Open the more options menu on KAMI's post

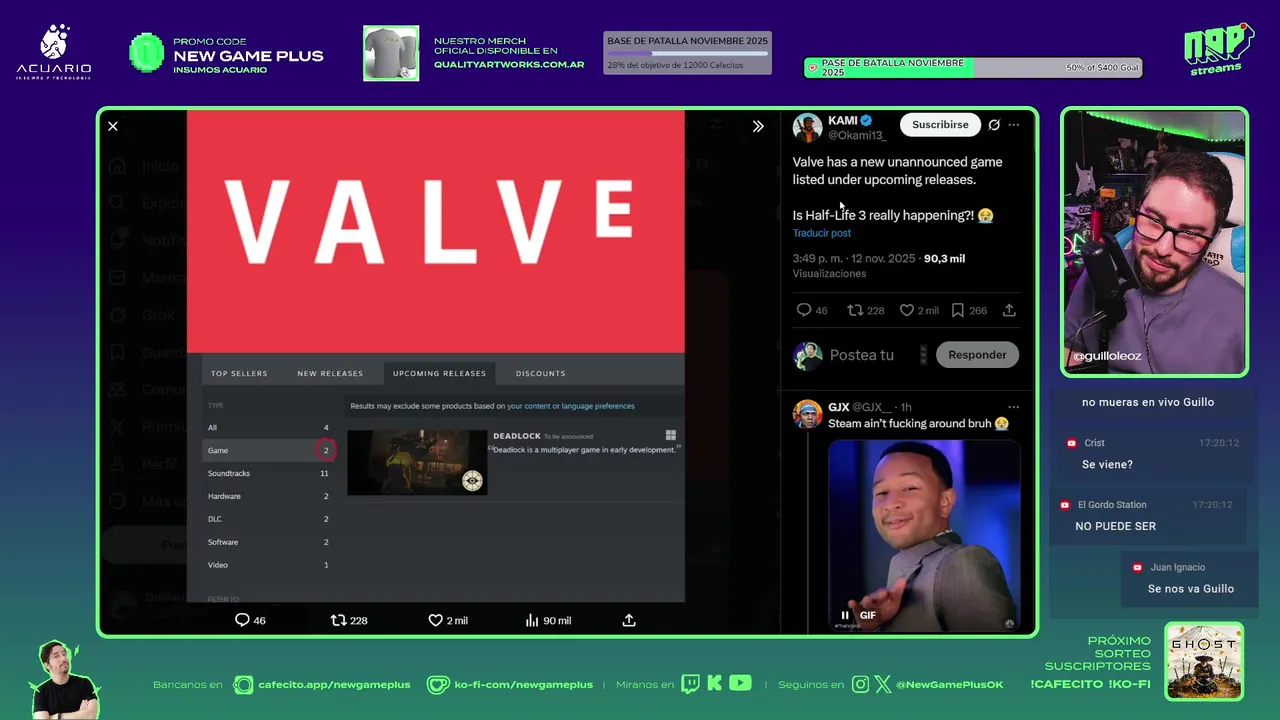[1014, 125]
